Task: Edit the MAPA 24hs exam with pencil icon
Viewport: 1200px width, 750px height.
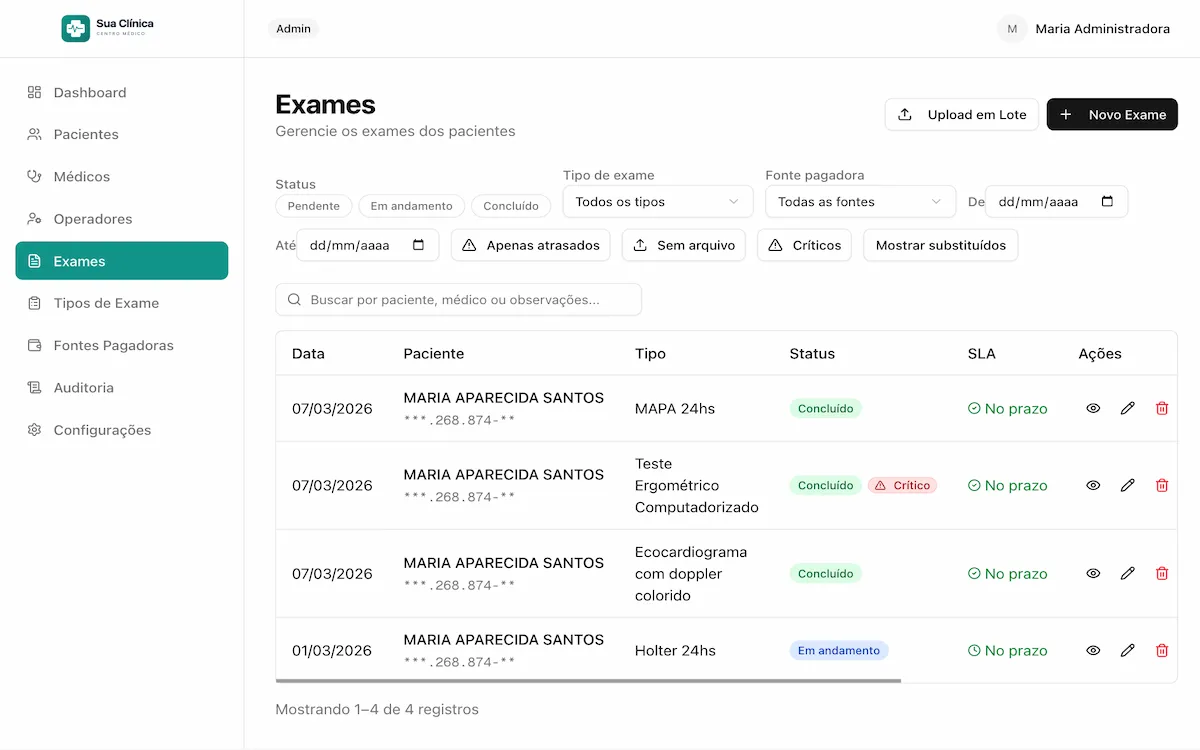Action: pyautogui.click(x=1127, y=408)
